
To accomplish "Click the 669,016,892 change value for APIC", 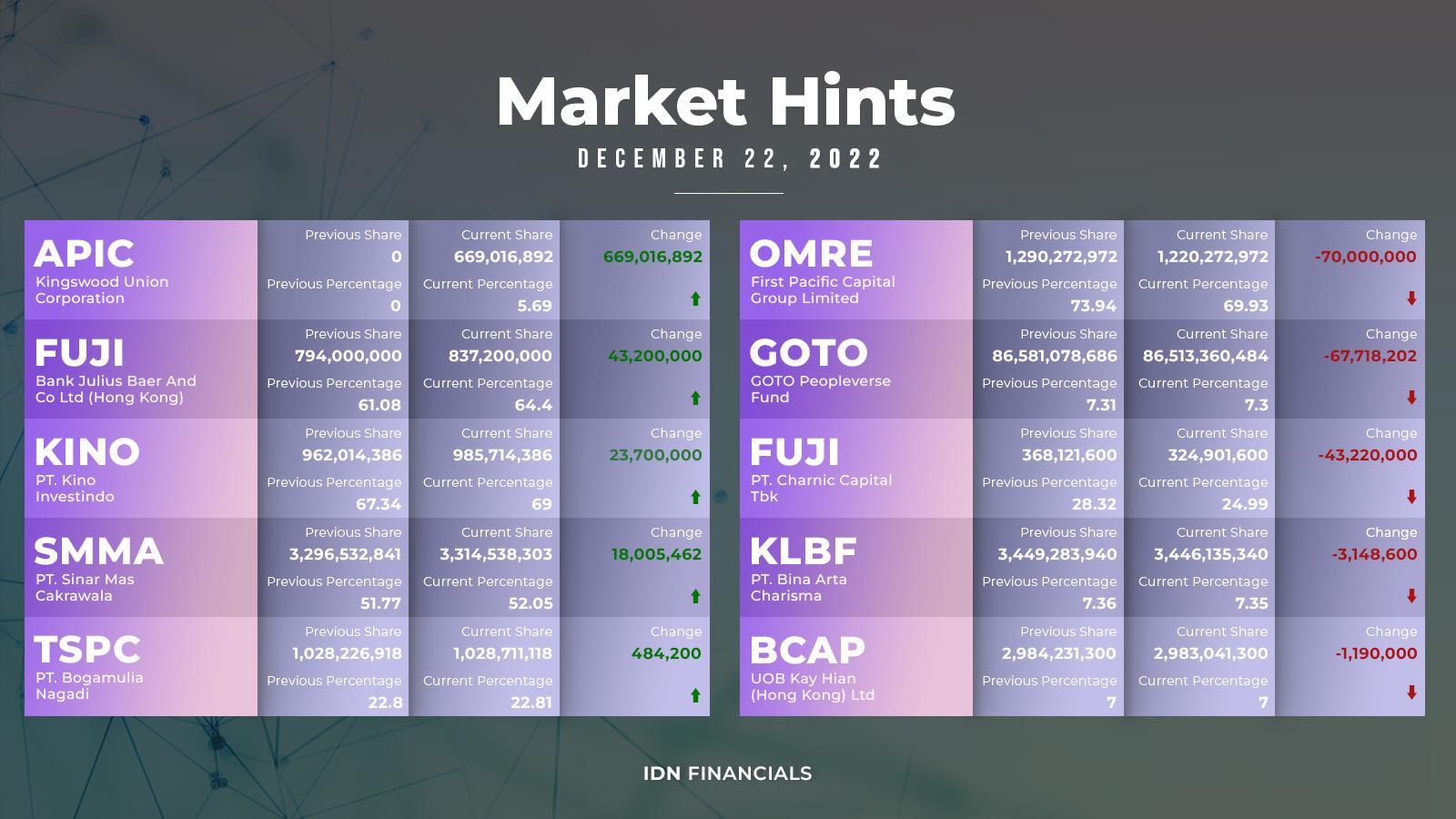I will (x=652, y=257).
